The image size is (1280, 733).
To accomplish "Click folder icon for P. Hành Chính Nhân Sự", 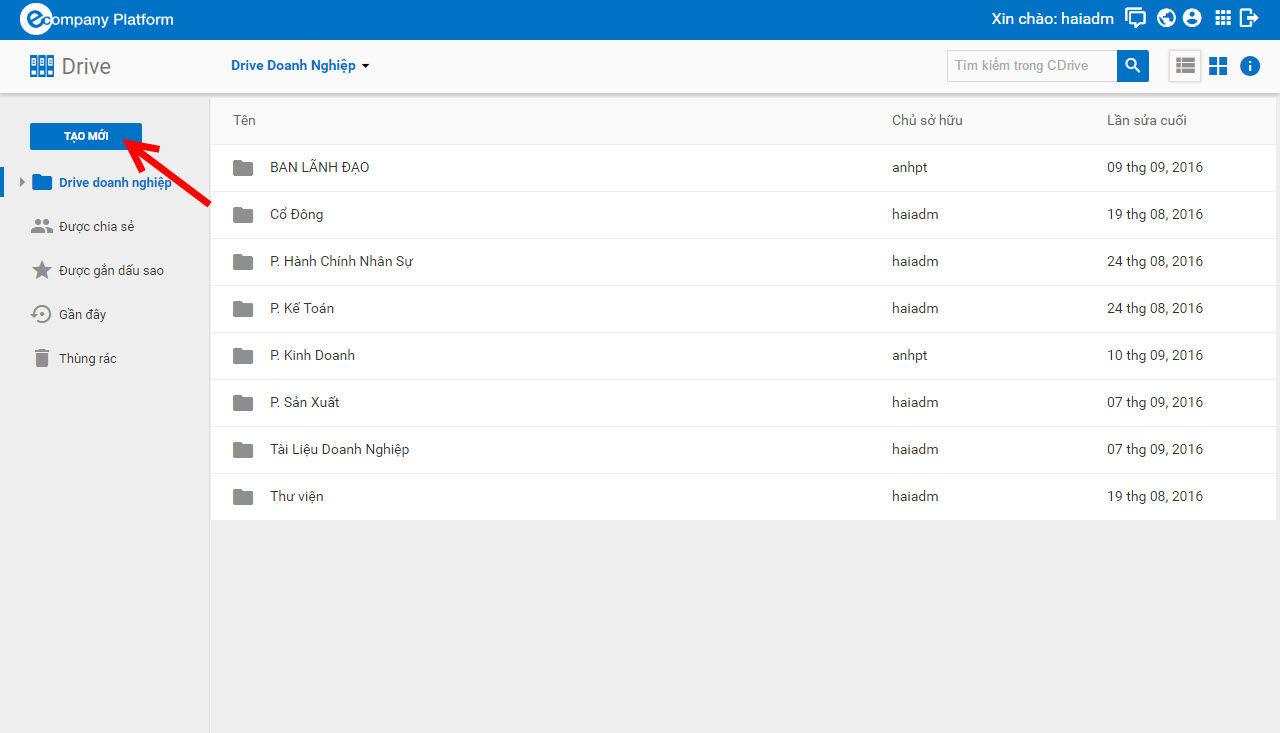I will [x=243, y=262].
